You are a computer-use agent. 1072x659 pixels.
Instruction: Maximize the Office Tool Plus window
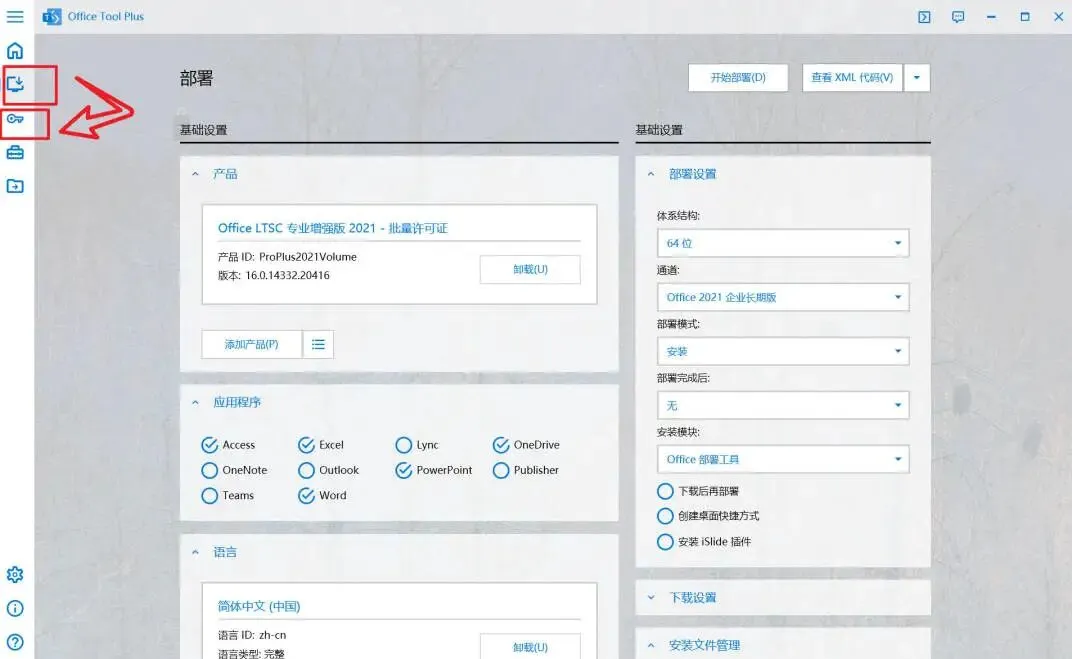click(1025, 16)
